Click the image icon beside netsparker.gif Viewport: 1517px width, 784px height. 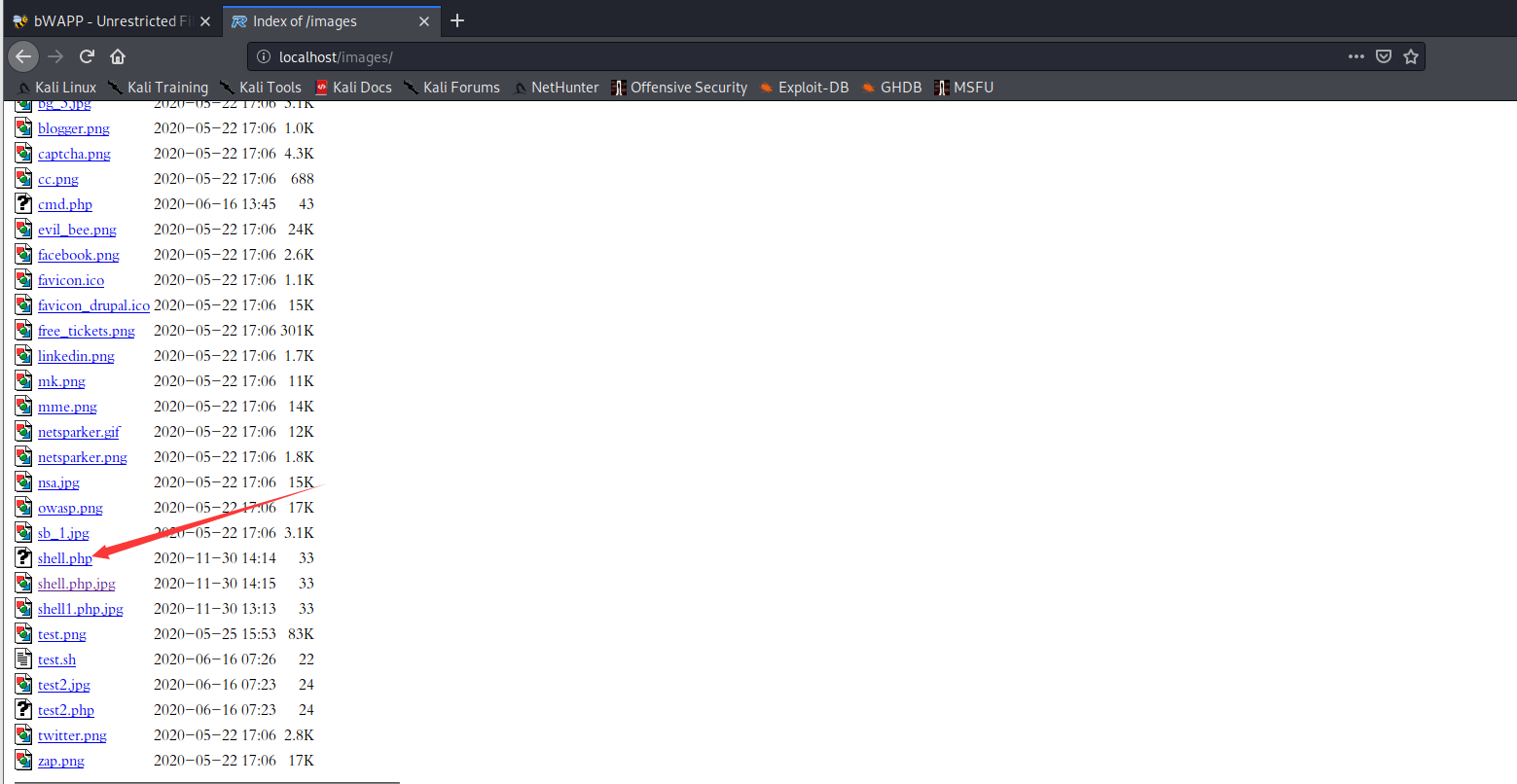pyautogui.click(x=23, y=431)
